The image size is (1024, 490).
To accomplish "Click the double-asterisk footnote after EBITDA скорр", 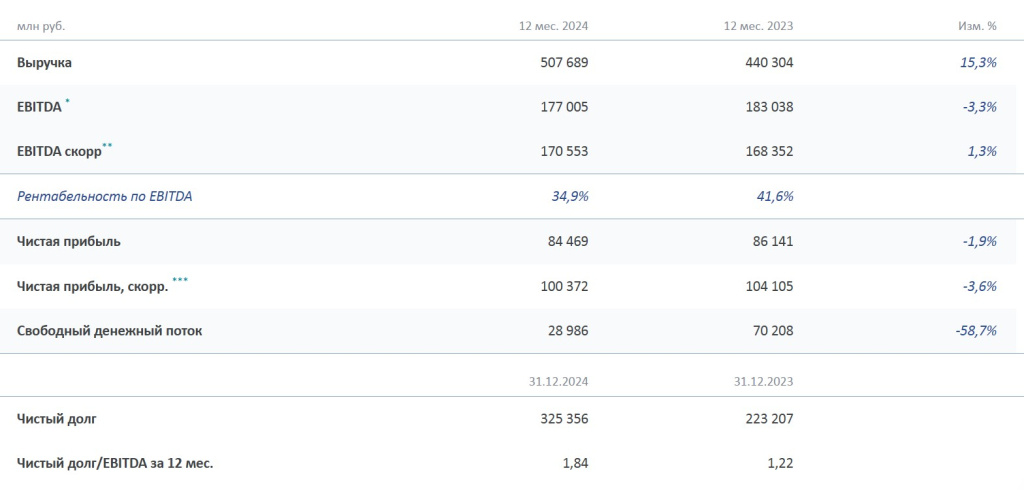I will (x=107, y=146).
